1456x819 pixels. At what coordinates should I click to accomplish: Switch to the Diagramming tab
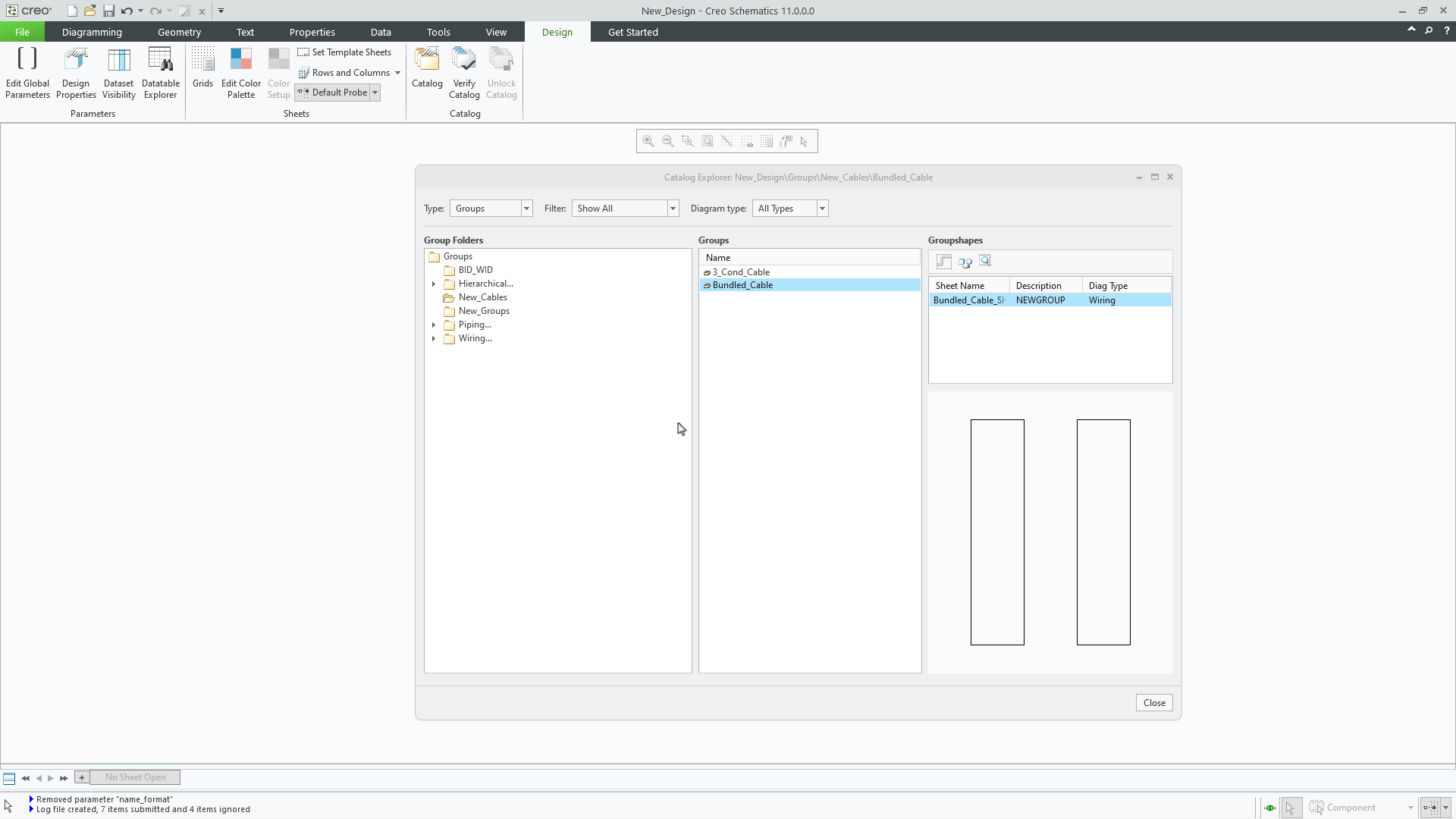(91, 32)
